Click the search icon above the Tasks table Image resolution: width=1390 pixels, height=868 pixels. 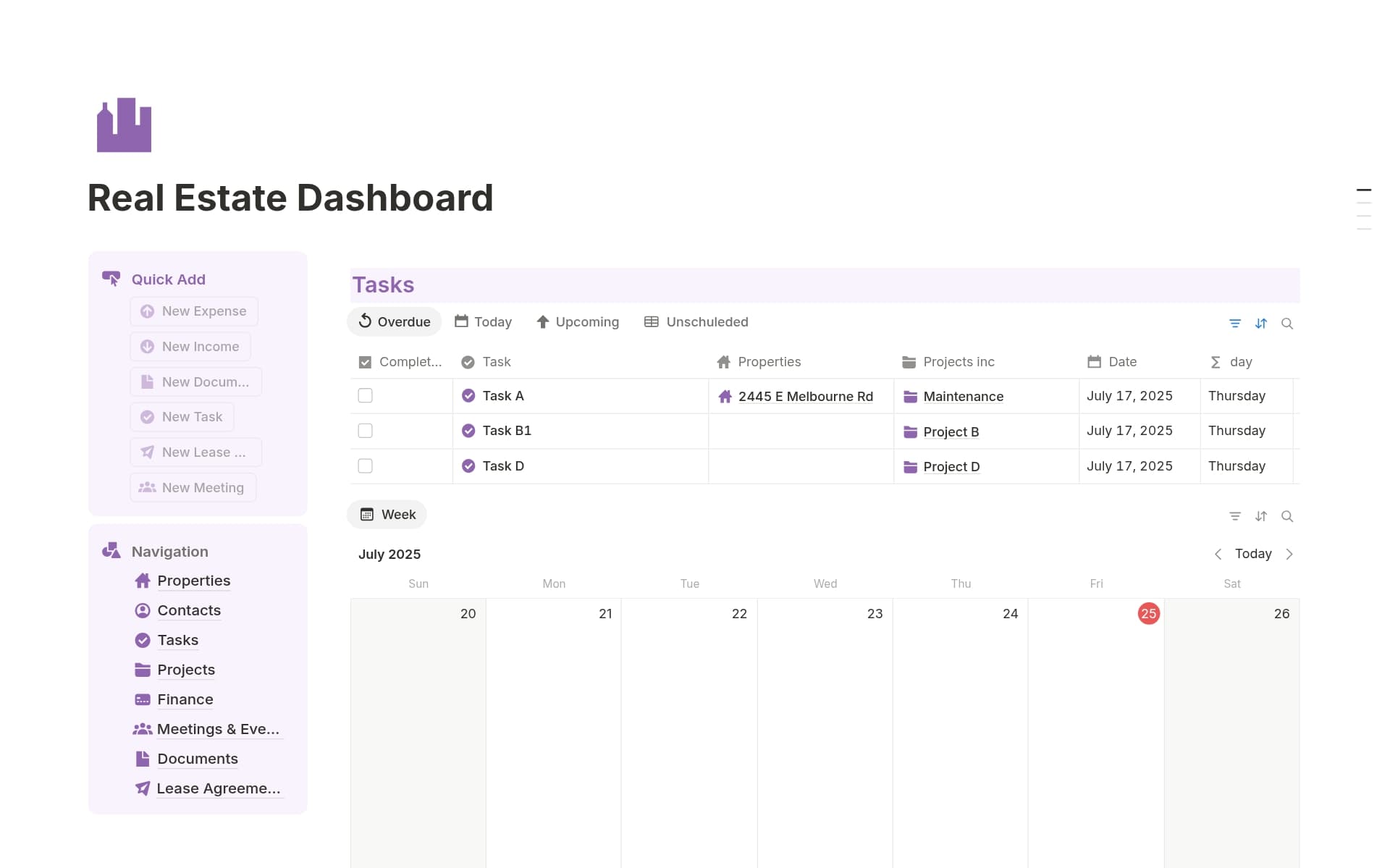[1287, 324]
